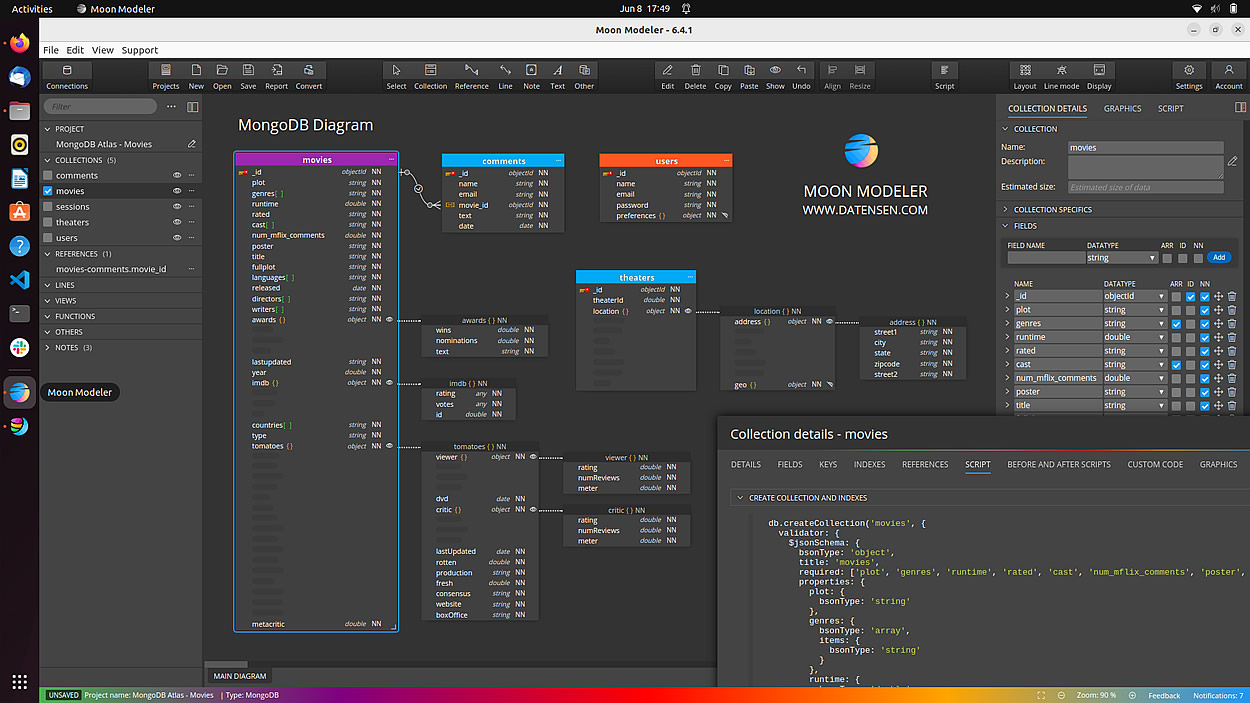Image resolution: width=1250 pixels, height=703 pixels.
Task: Edit project name pencil in sidebar
Action: tap(192, 144)
